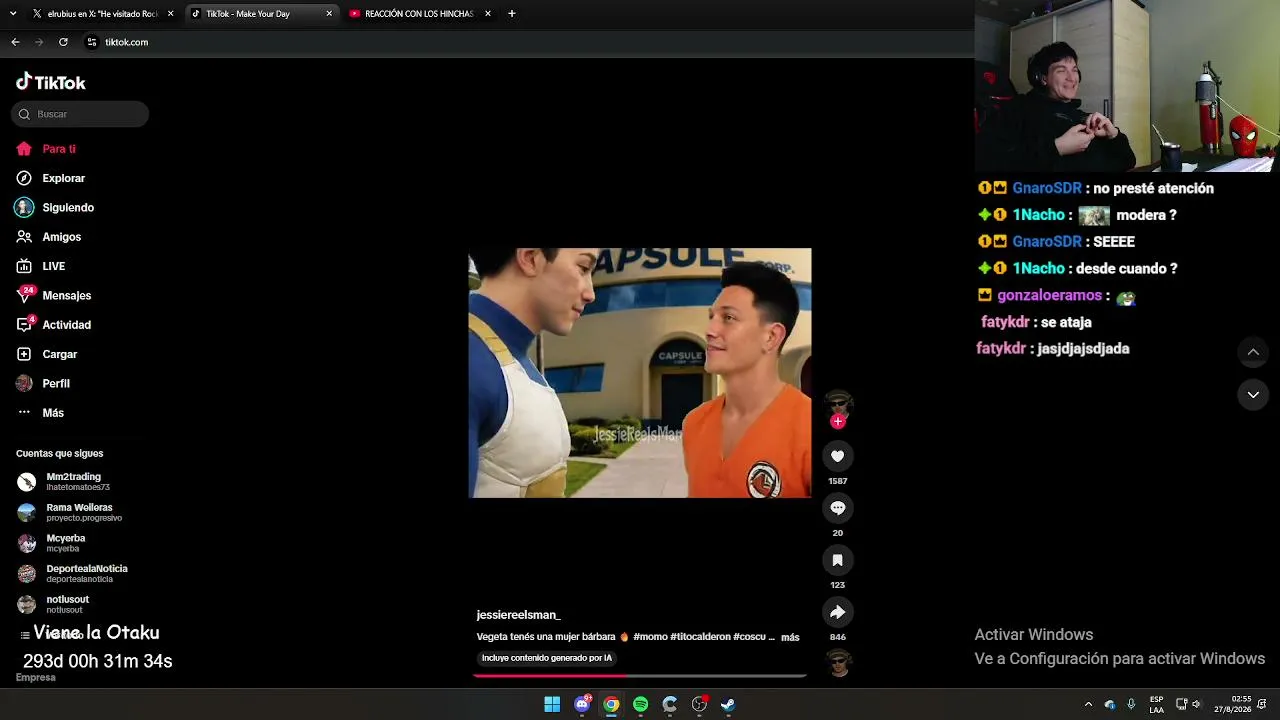Viewport: 1280px width, 720px height.
Task: Reload the tiktok.com page
Action: point(63,42)
